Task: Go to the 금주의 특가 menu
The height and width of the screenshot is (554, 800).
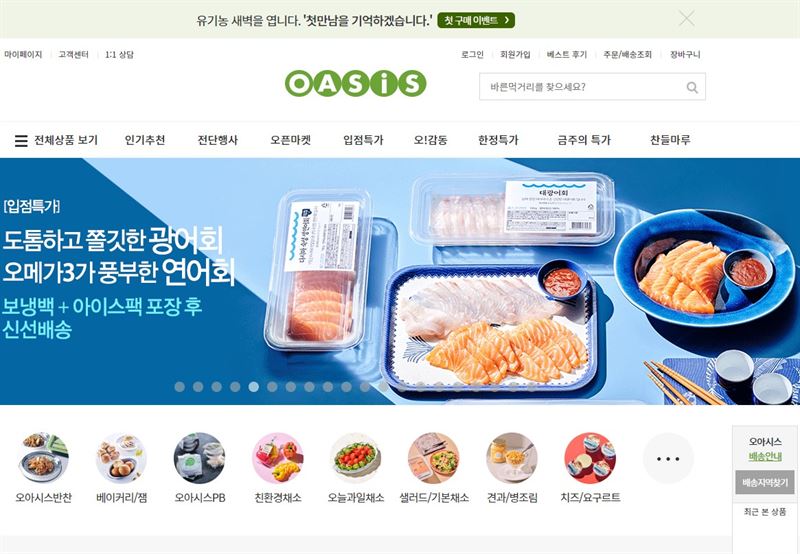Action: [584, 140]
